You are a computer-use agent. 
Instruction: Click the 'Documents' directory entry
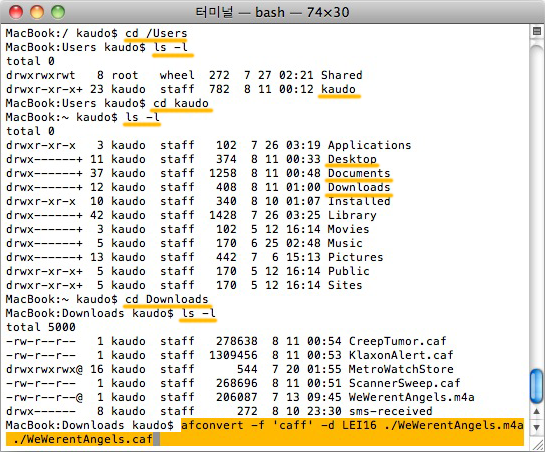359,173
